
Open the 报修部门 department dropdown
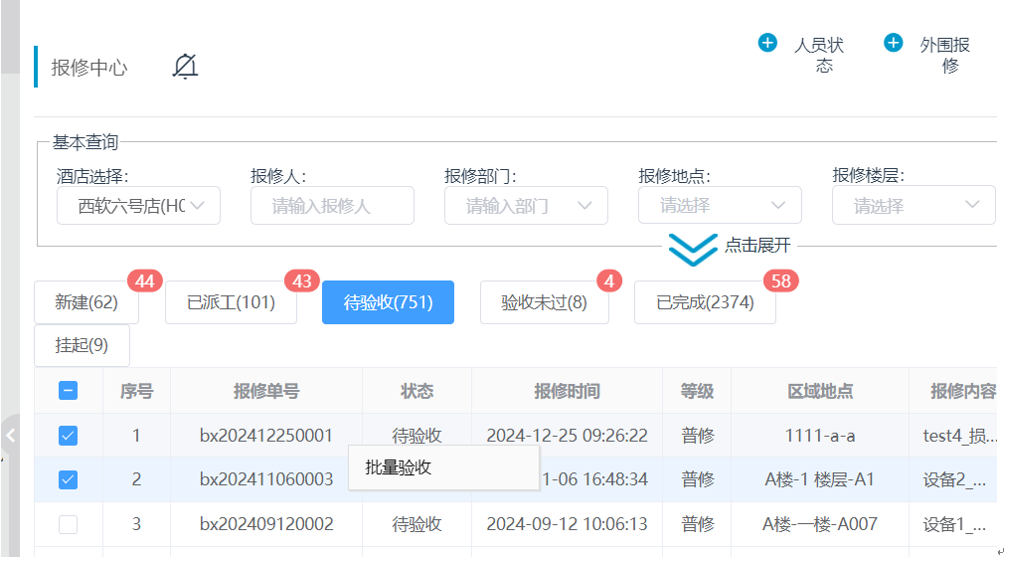(526, 206)
